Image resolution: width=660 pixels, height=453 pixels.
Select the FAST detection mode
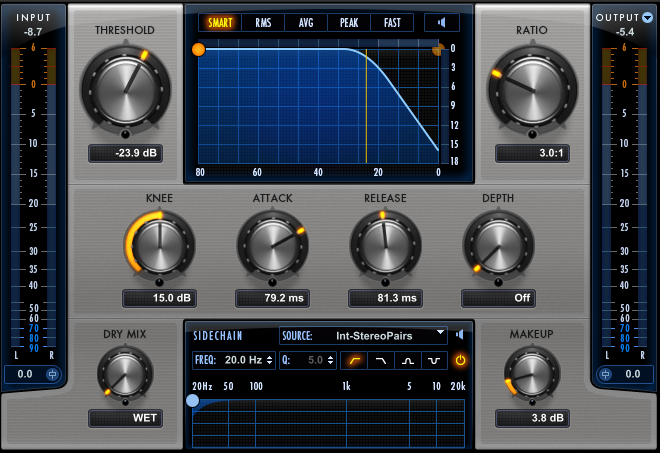pos(392,23)
